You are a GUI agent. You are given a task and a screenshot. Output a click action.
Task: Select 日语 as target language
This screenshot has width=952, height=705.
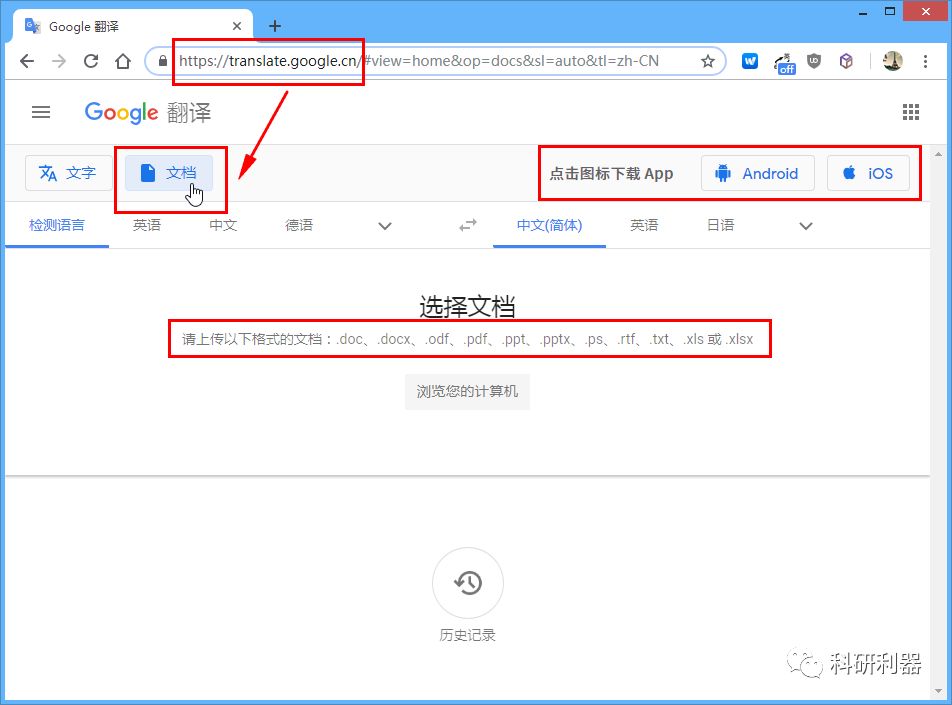click(721, 225)
